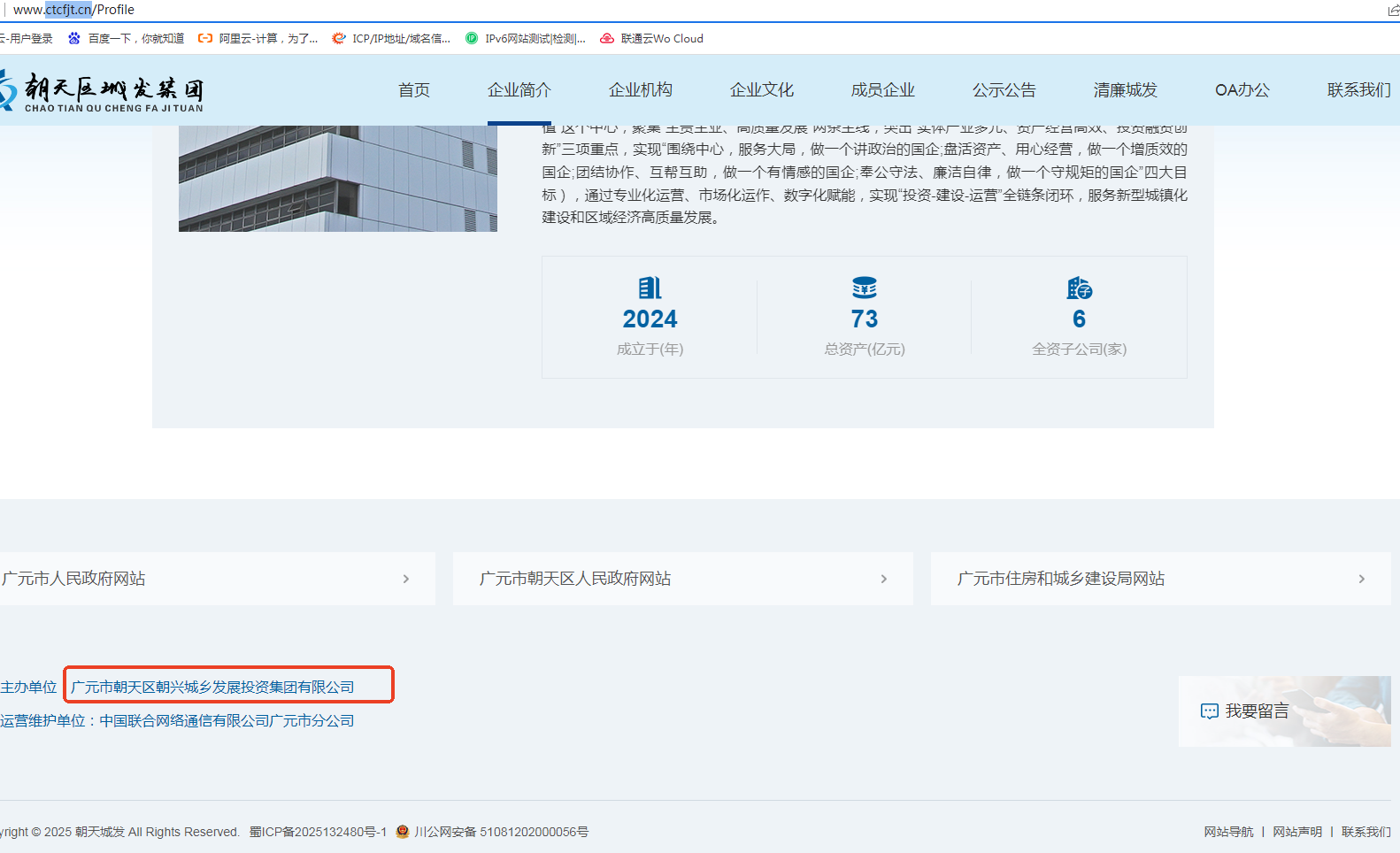This screenshot has height=853, width=1400.
Task: Select the 清廉城发 navigation item
Action: 1126,90
